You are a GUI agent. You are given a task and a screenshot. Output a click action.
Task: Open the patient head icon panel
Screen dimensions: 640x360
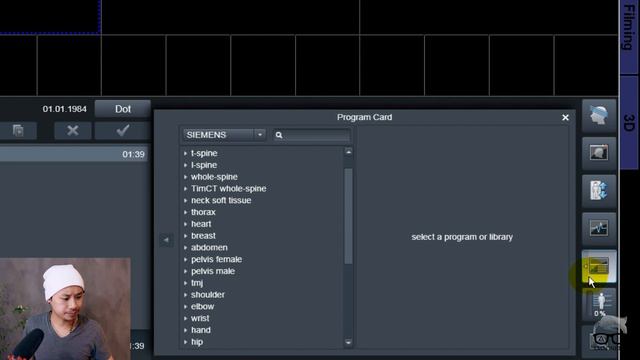click(x=599, y=116)
